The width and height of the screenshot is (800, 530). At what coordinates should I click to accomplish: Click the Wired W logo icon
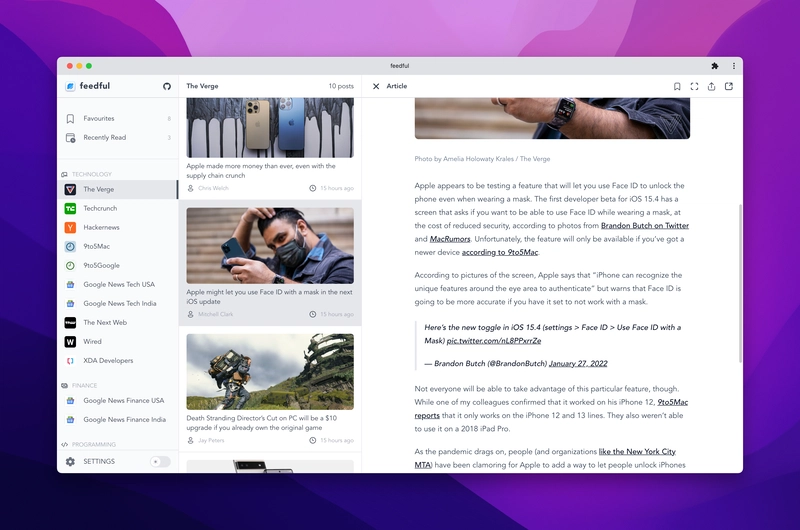click(70, 342)
